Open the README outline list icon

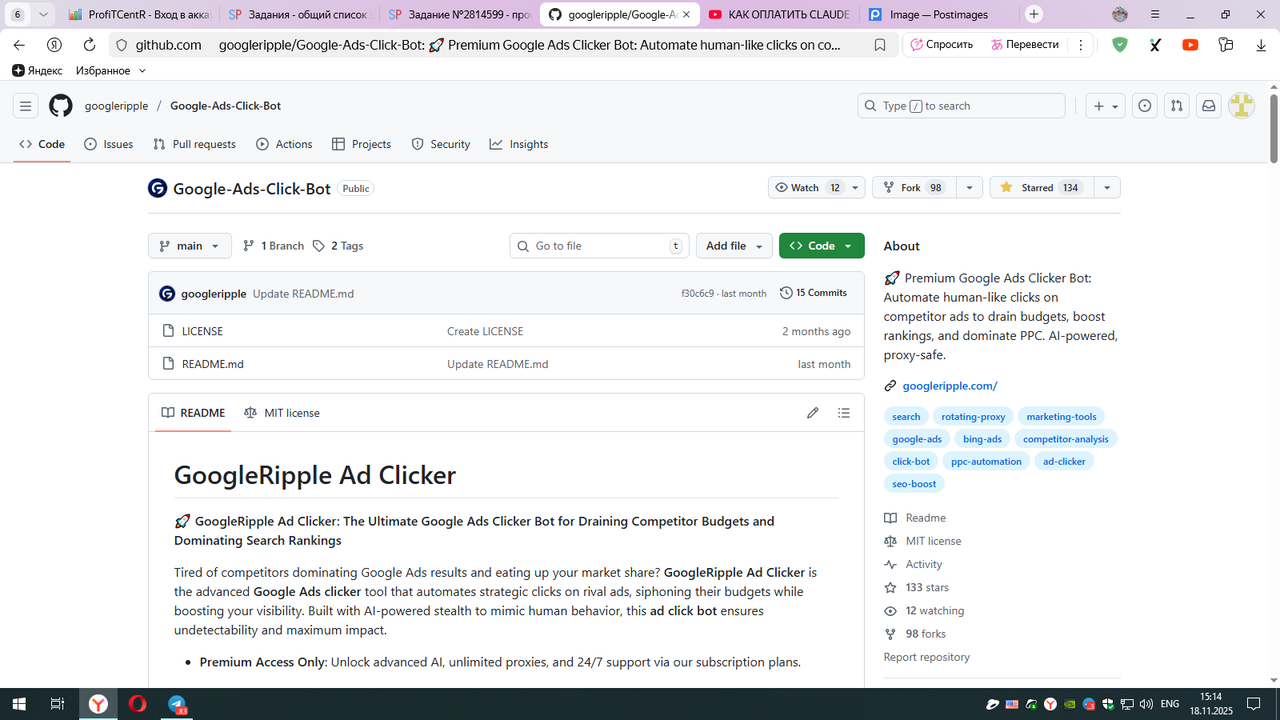(x=844, y=413)
